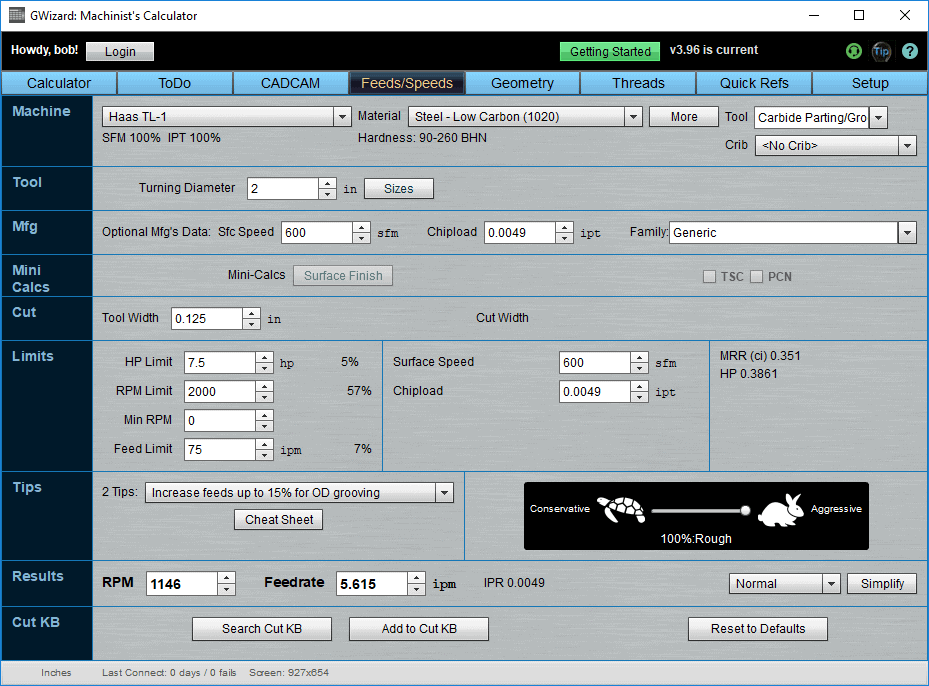Open the Tip balloon icon near top right
The height and width of the screenshot is (686, 929).
(881, 51)
